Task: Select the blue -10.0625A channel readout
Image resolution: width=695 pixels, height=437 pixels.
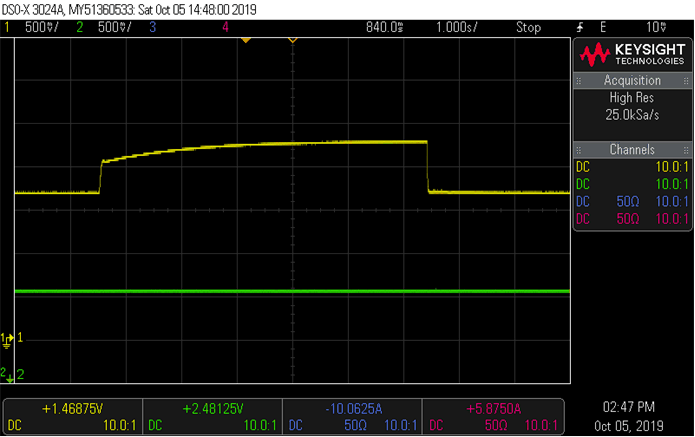Action: pyautogui.click(x=352, y=409)
